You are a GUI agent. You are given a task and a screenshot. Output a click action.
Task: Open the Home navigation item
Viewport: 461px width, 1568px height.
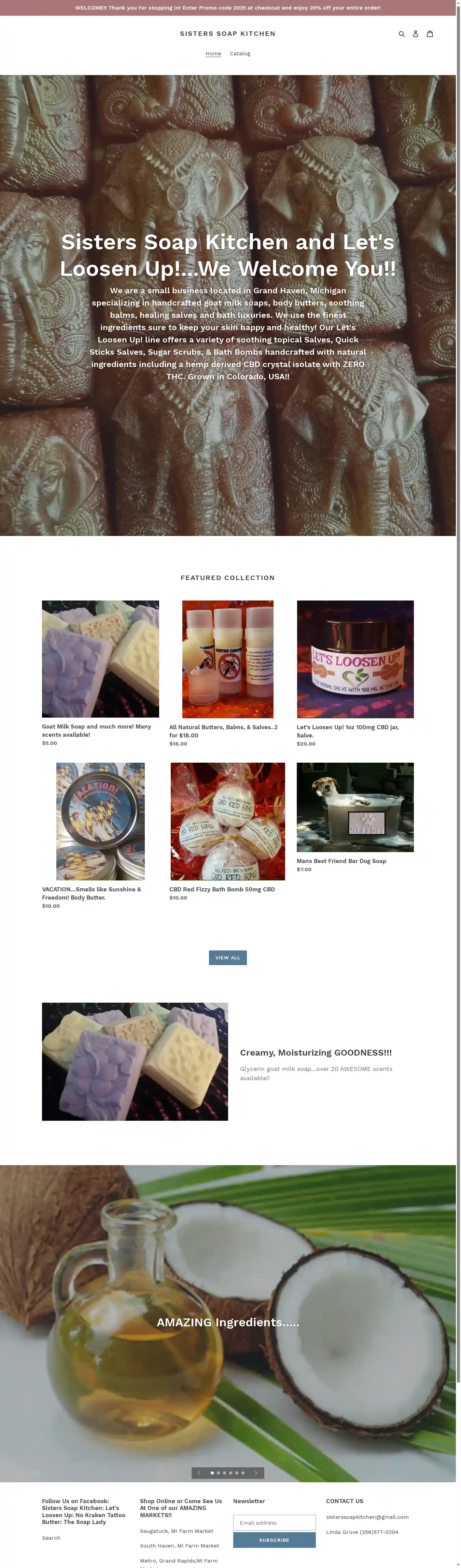213,54
